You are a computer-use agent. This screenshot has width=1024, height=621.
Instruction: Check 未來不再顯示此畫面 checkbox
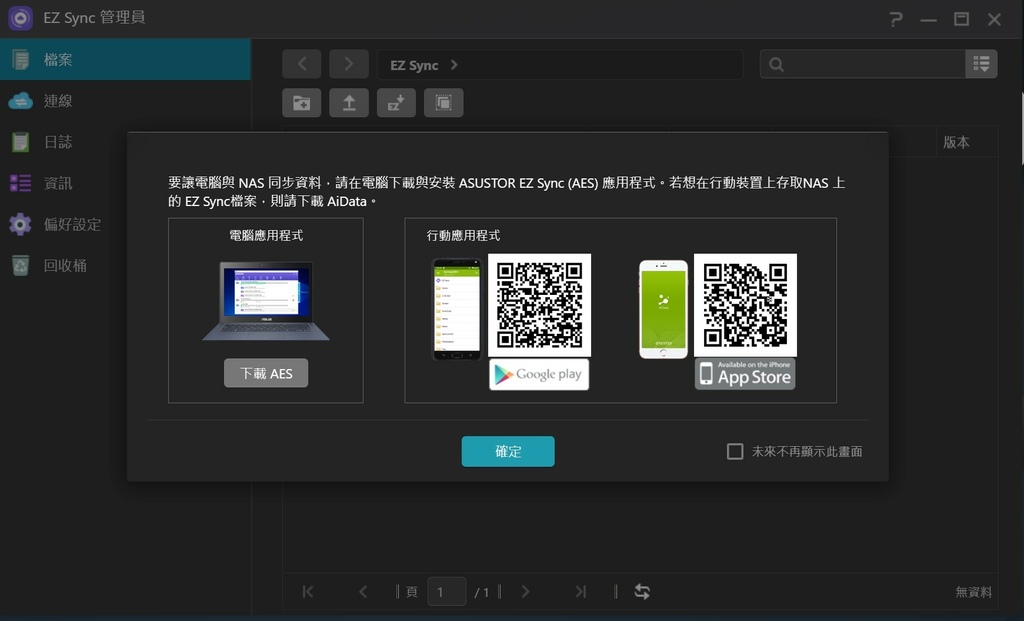[735, 451]
